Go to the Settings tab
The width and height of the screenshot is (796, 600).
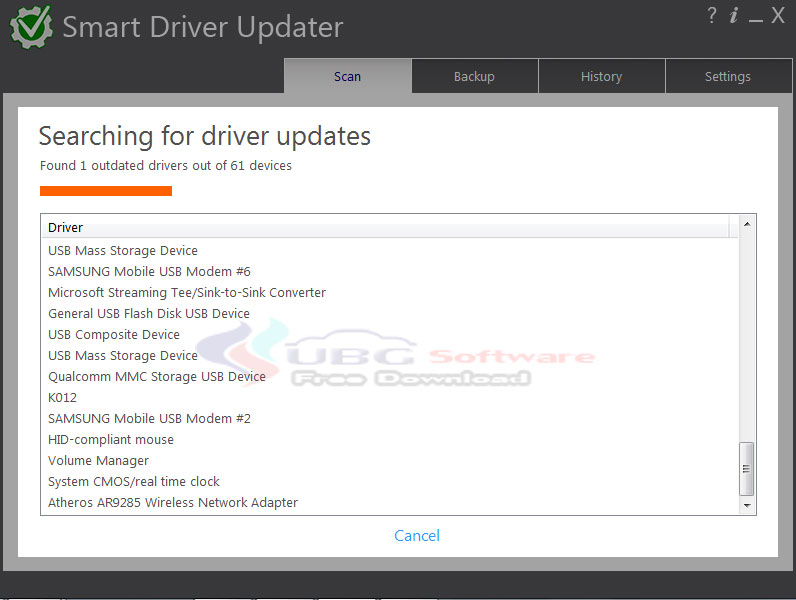pos(728,76)
